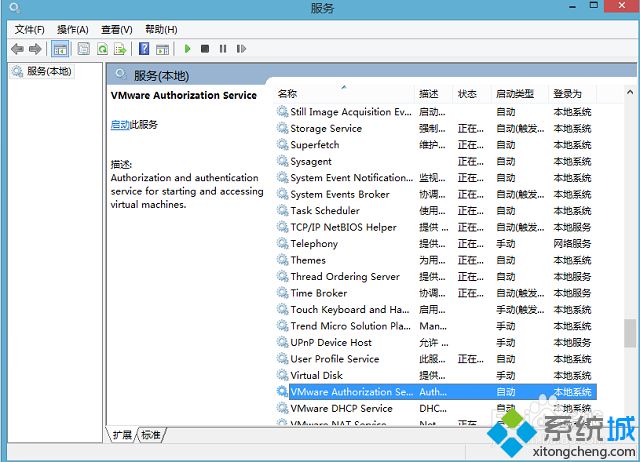Viewport: 640px width, 462px height.
Task: Select User Profile Service row
Action: [436, 359]
